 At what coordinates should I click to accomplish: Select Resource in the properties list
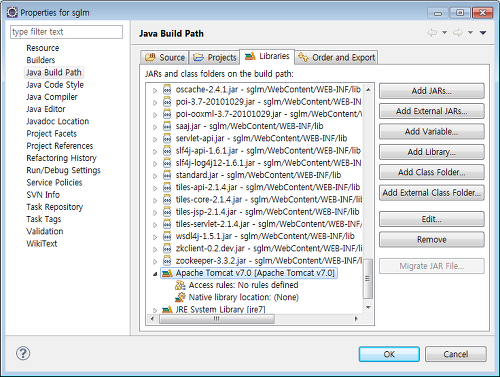tap(43, 48)
